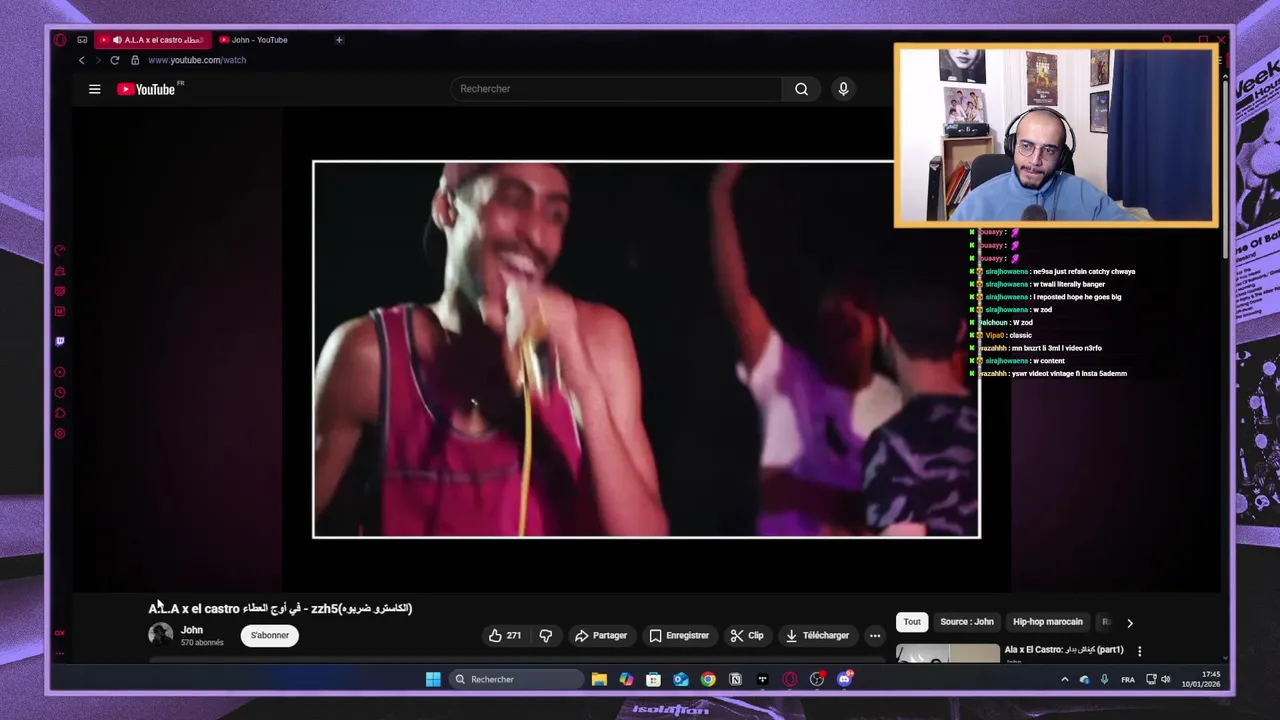The height and width of the screenshot is (720, 1280).
Task: Click the video player to pause
Action: [x=646, y=349]
